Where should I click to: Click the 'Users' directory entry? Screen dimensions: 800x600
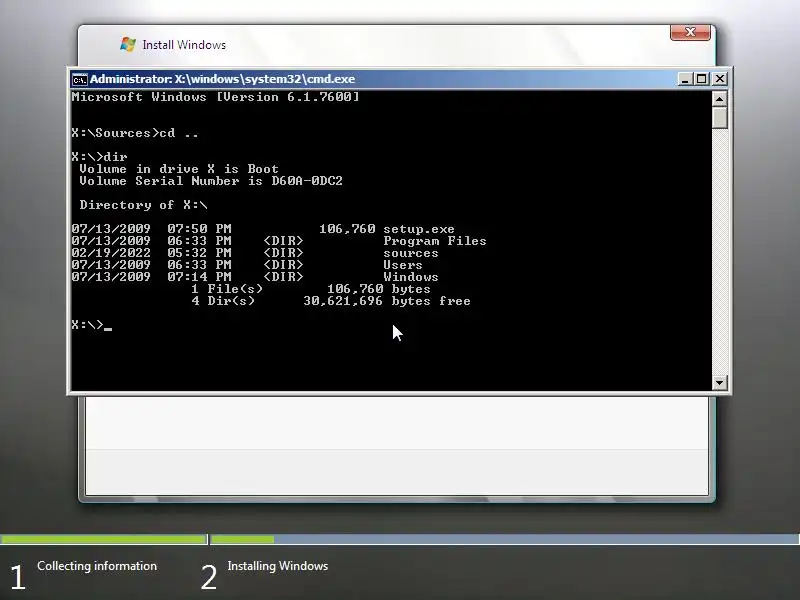pyautogui.click(x=403, y=265)
